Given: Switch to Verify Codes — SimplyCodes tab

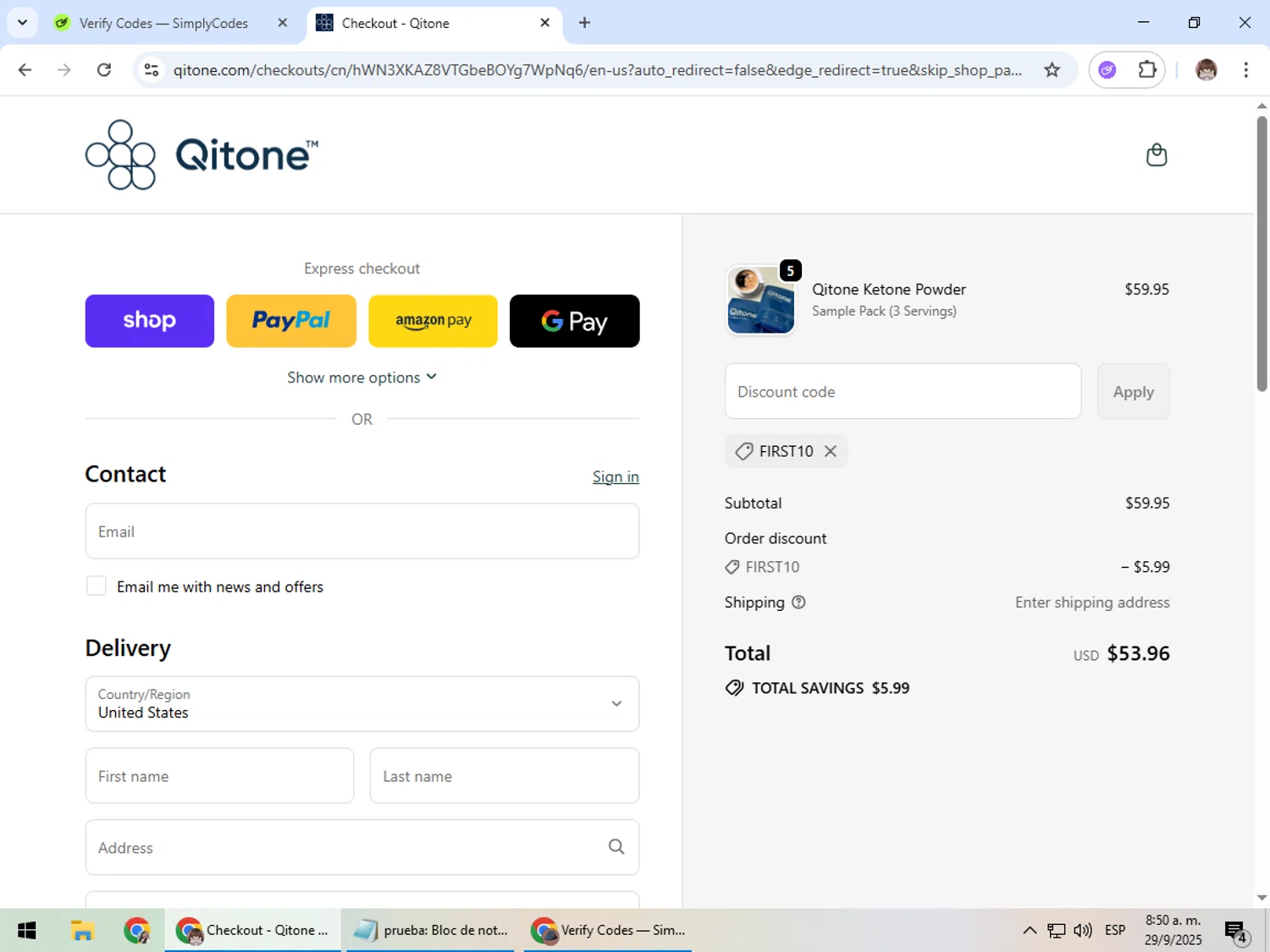Looking at the screenshot, I should coord(163,23).
